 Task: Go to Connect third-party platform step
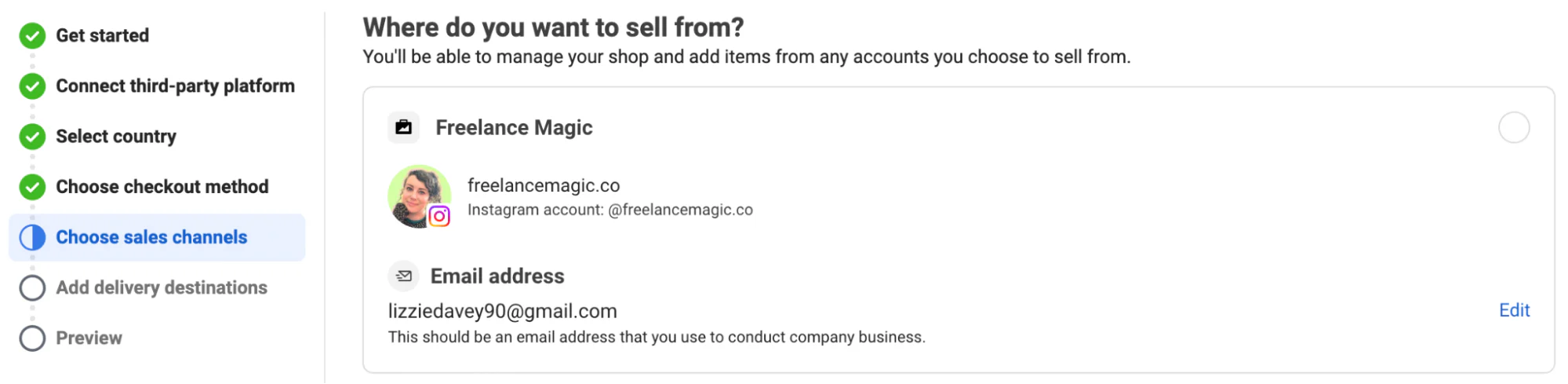175,86
